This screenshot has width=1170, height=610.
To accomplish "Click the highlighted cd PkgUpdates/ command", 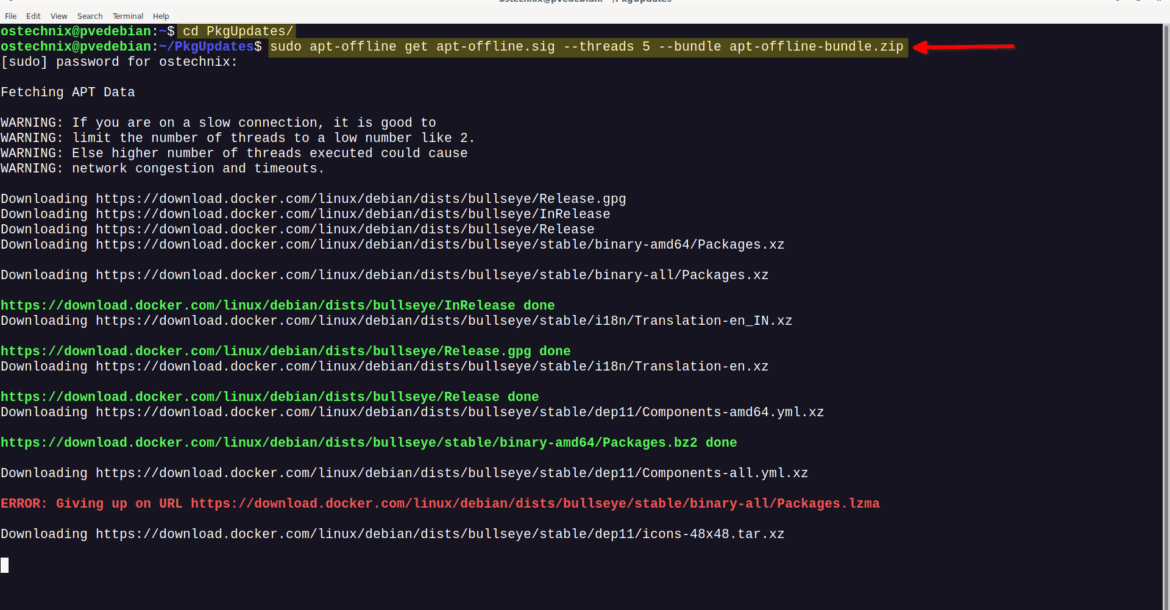I will (237, 32).
